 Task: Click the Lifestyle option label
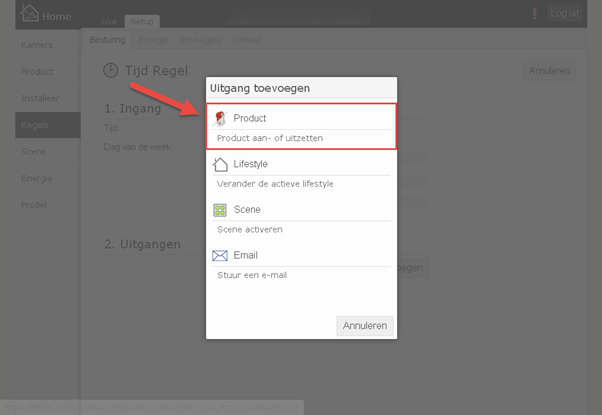(x=250, y=164)
